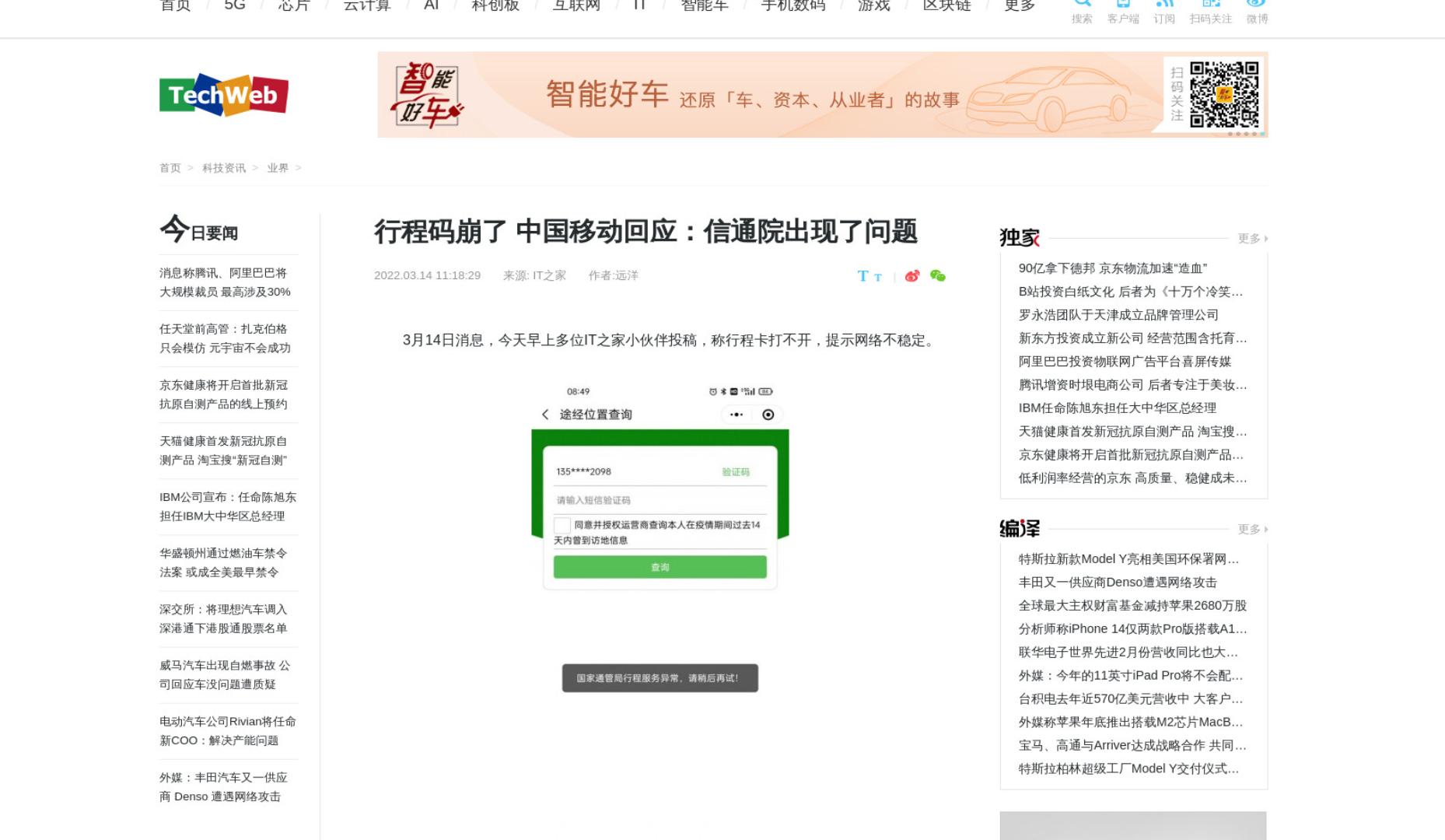Open 分析师称iPhone 14仅两款Pro article

[x=1132, y=629]
